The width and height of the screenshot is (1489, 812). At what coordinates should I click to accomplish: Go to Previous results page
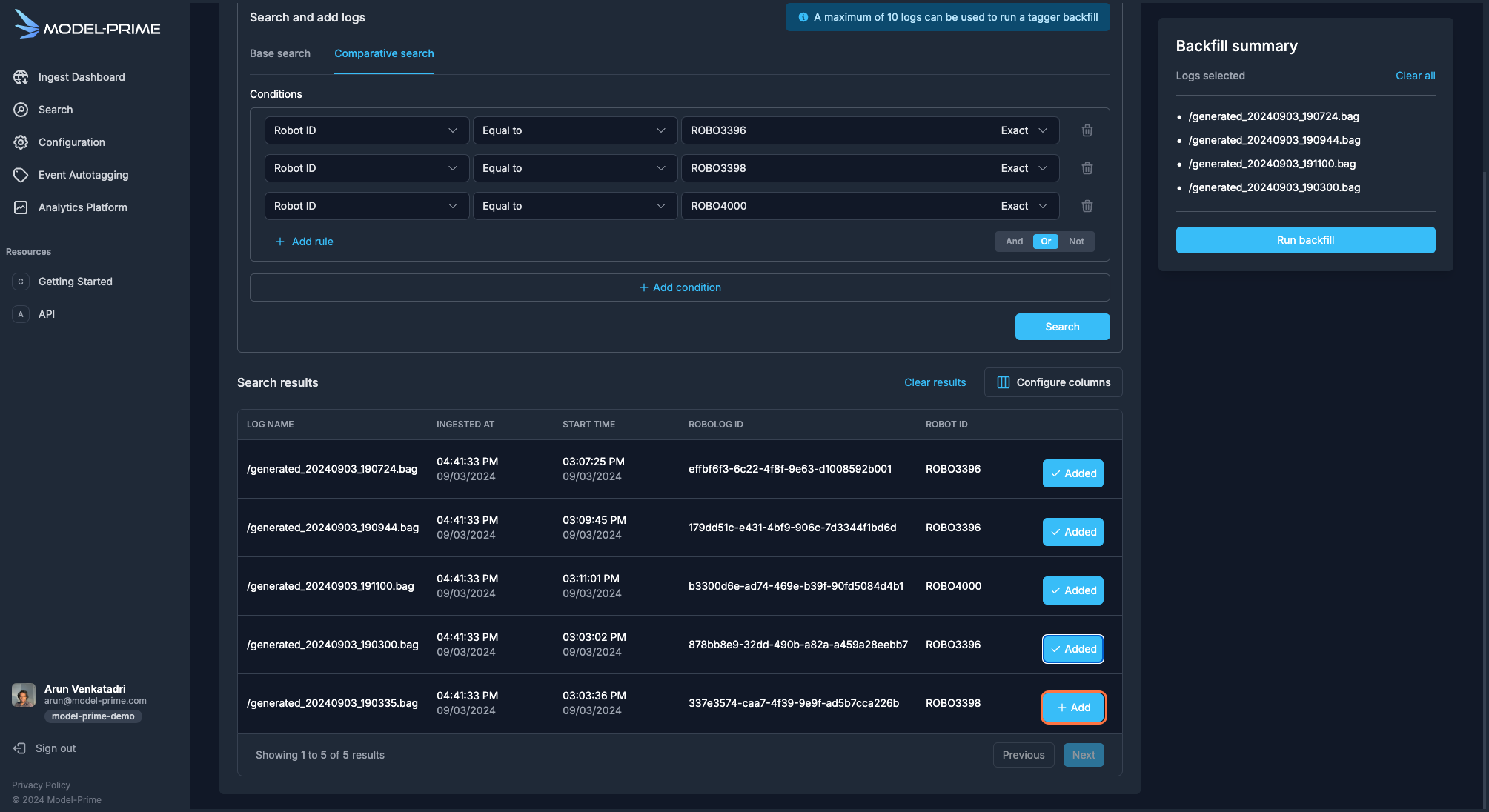[1024, 755]
